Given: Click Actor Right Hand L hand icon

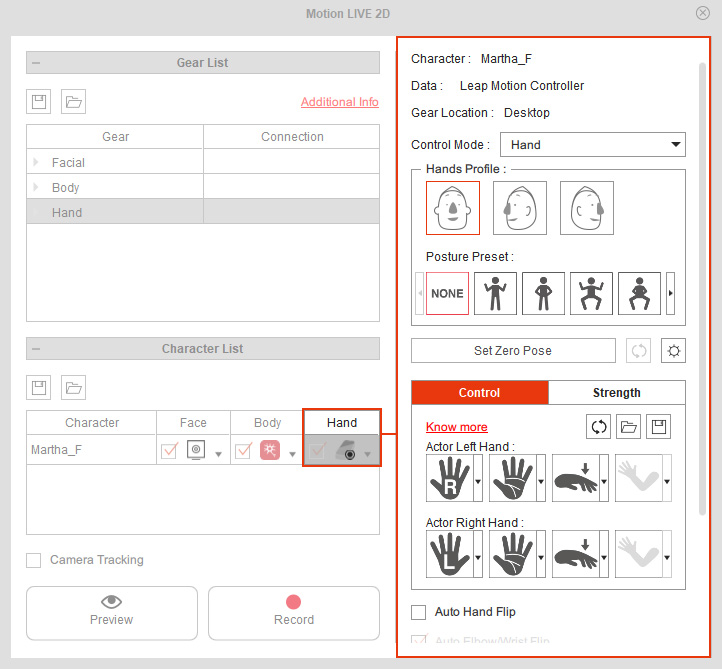Looking at the screenshot, I should (x=450, y=554).
